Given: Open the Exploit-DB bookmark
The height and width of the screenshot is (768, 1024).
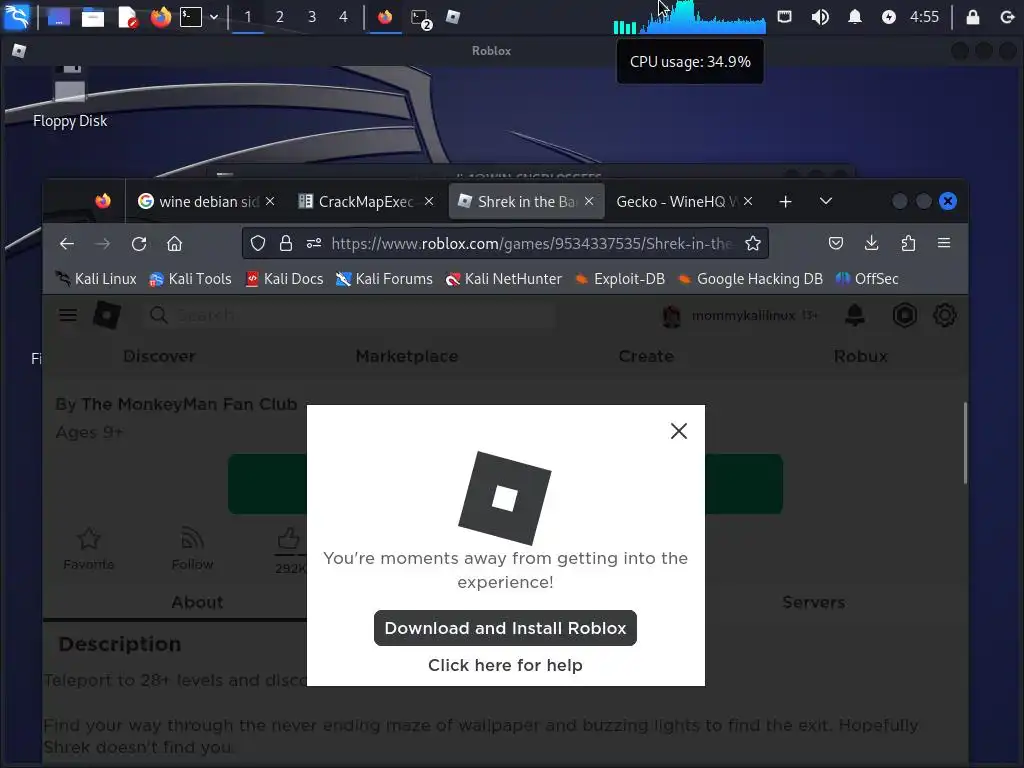Looking at the screenshot, I should click(619, 279).
